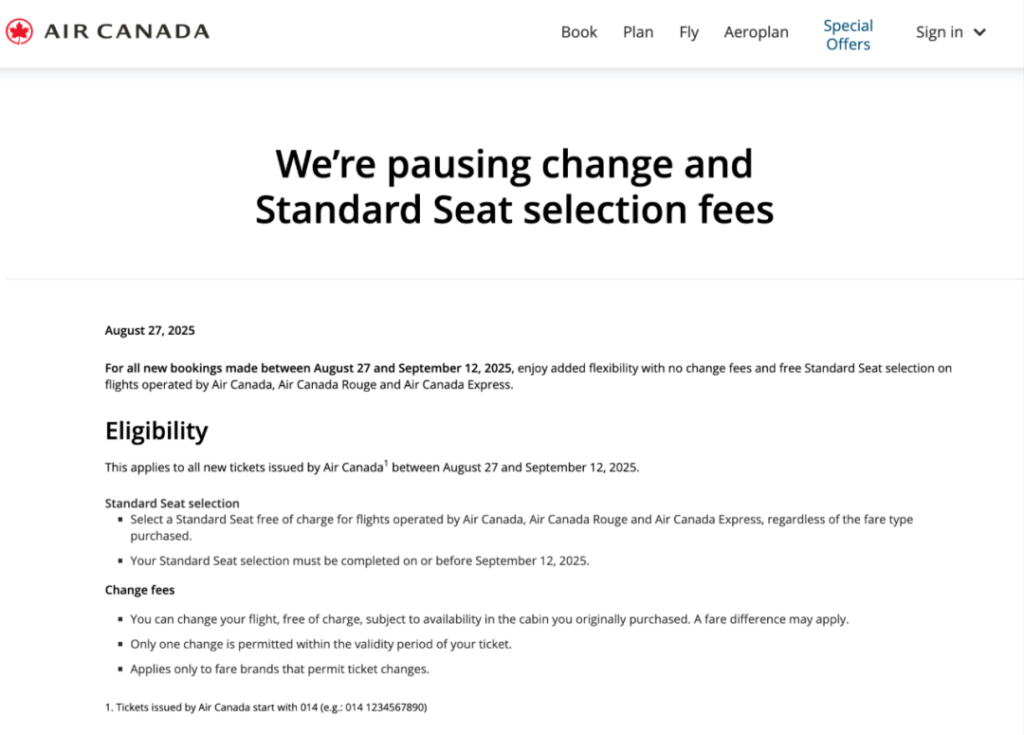Screen dimensions: 1024x735
Task: Click the bold text about new bookings dates
Action: point(310,368)
